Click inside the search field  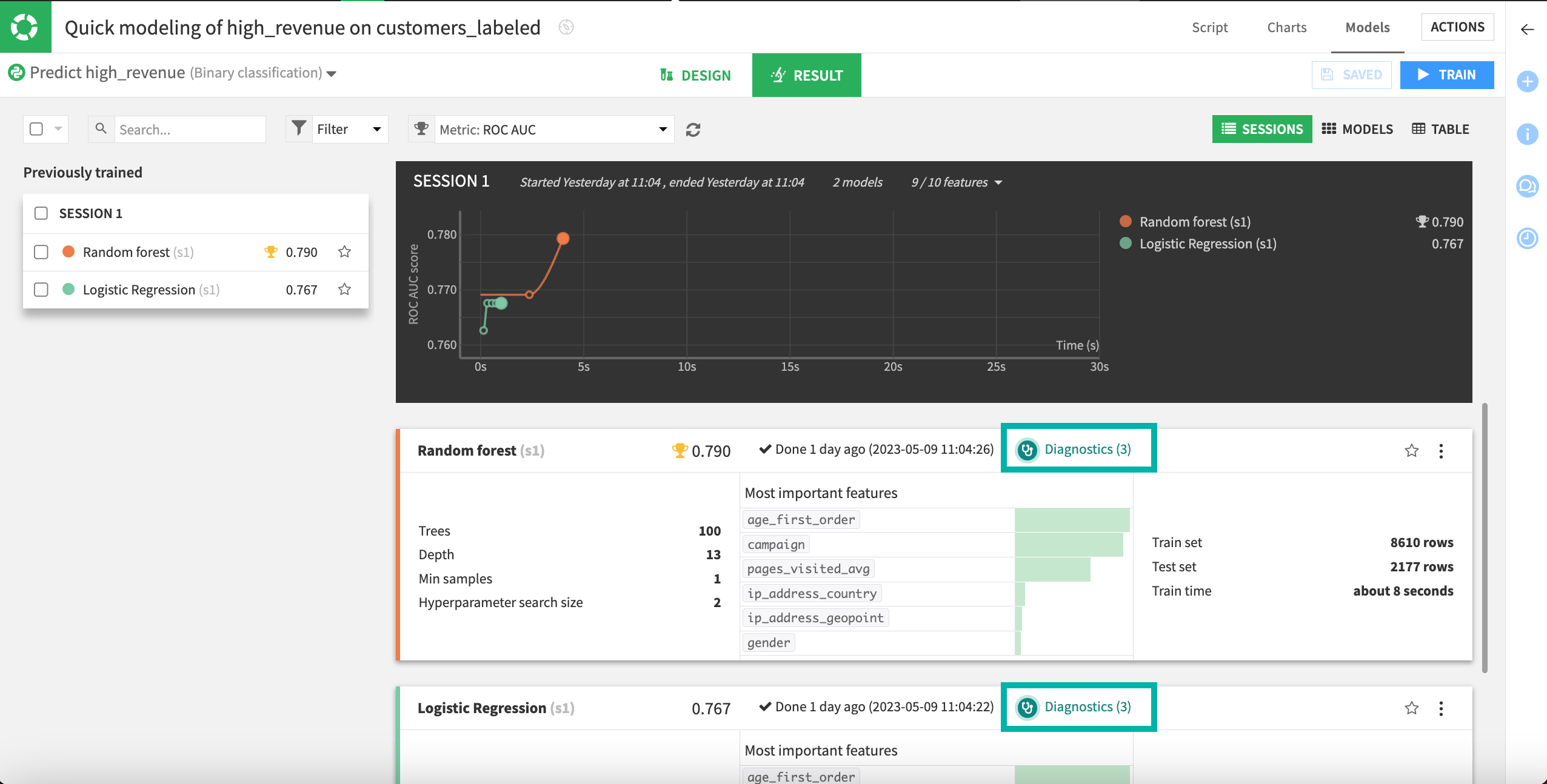[188, 129]
